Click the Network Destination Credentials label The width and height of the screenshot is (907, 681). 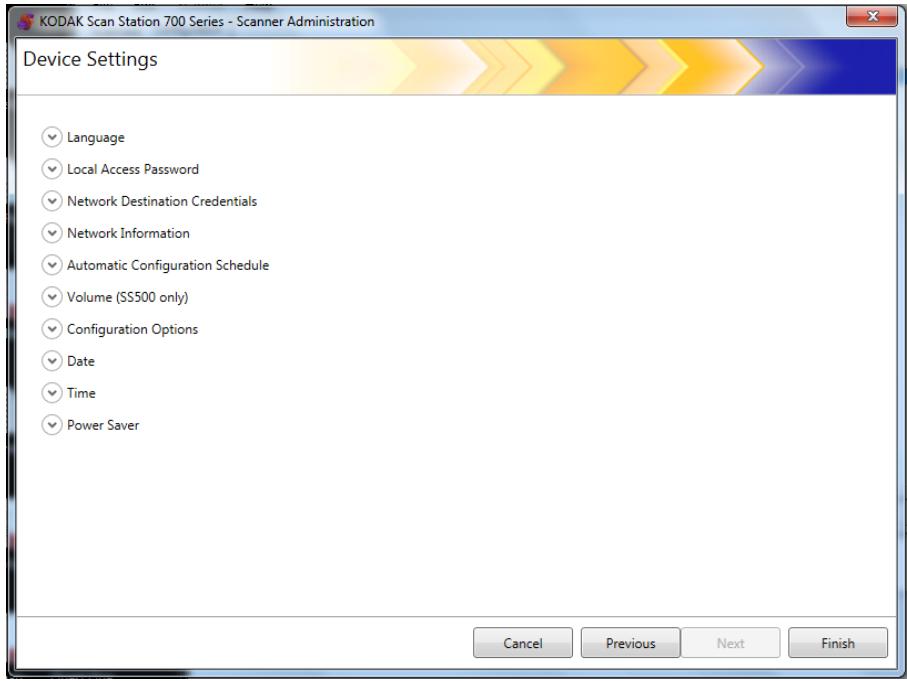tap(162, 201)
